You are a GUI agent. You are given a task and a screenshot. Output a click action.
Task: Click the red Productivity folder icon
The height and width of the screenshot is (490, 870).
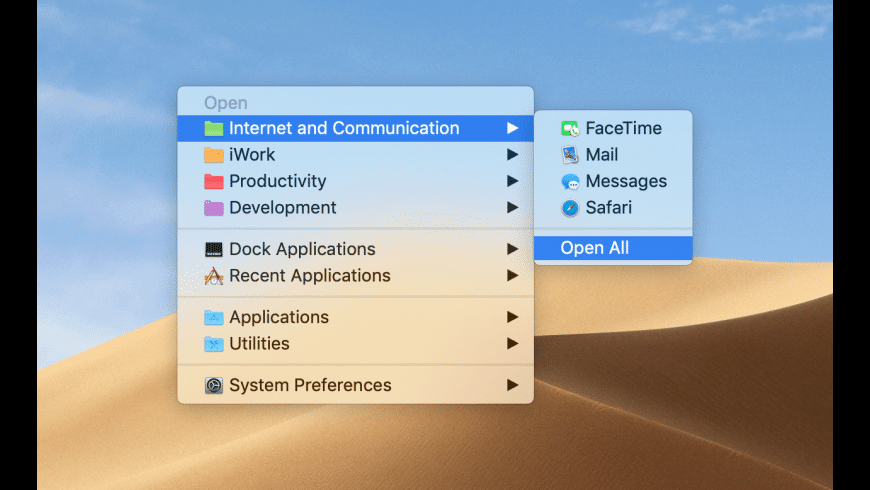(214, 181)
